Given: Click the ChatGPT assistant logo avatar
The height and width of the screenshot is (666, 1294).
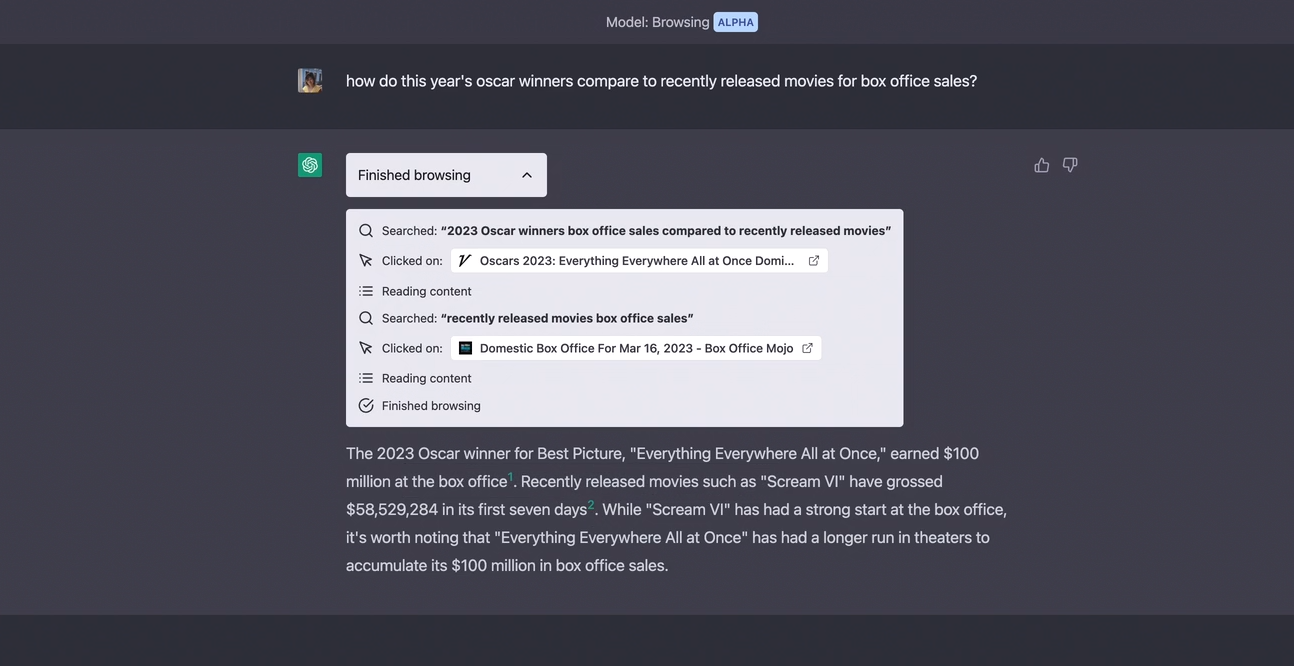Looking at the screenshot, I should tap(310, 165).
